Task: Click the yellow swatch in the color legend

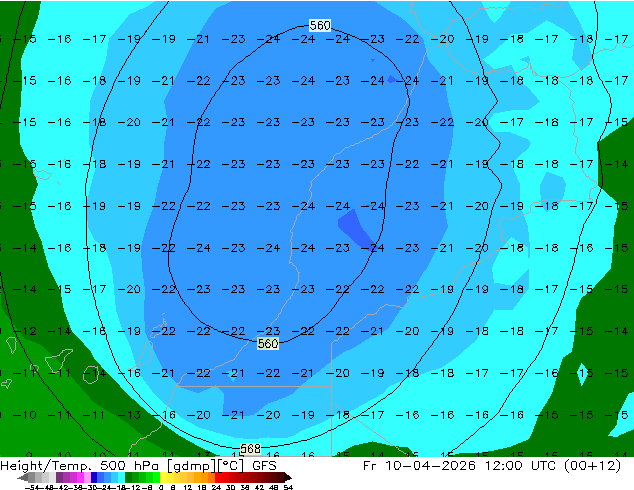Action: click(164, 478)
